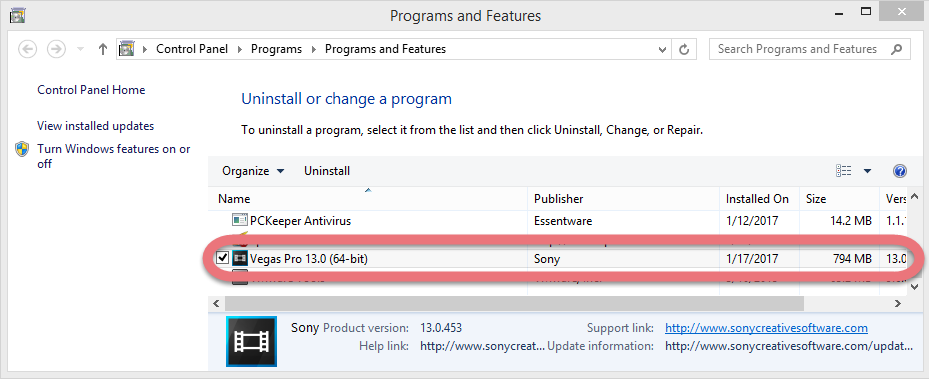Click the 13.0.453 product version value
Viewport: 929px width, 379px height.
tap(441, 327)
